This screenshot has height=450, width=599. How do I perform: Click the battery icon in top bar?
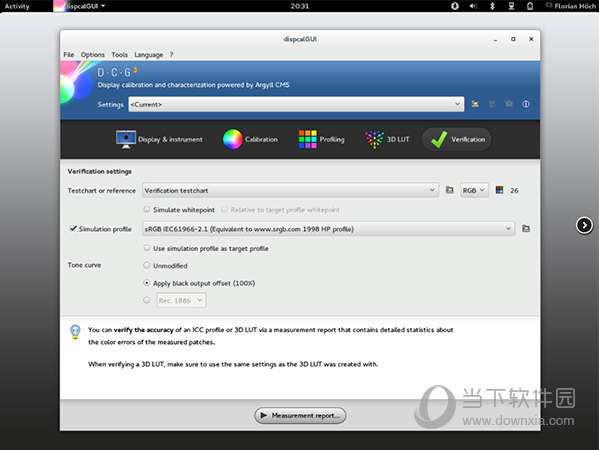530,6
